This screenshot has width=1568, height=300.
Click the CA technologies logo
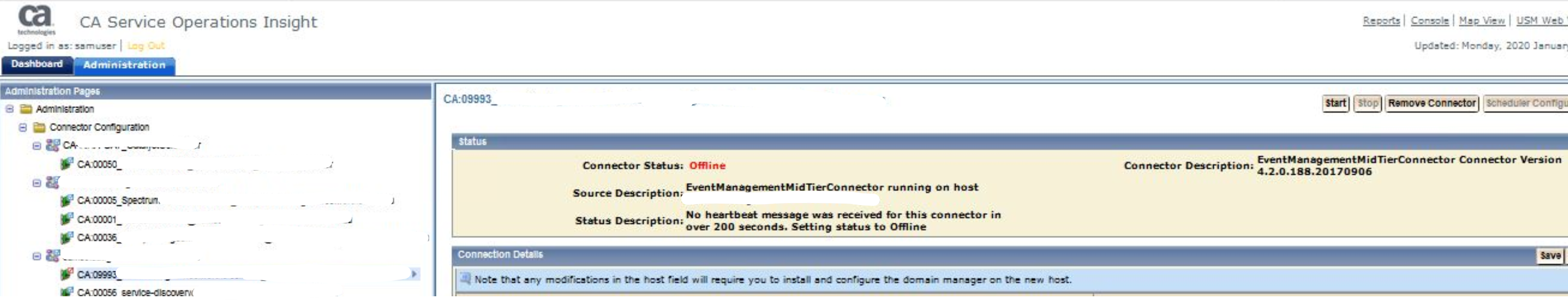coord(36,20)
